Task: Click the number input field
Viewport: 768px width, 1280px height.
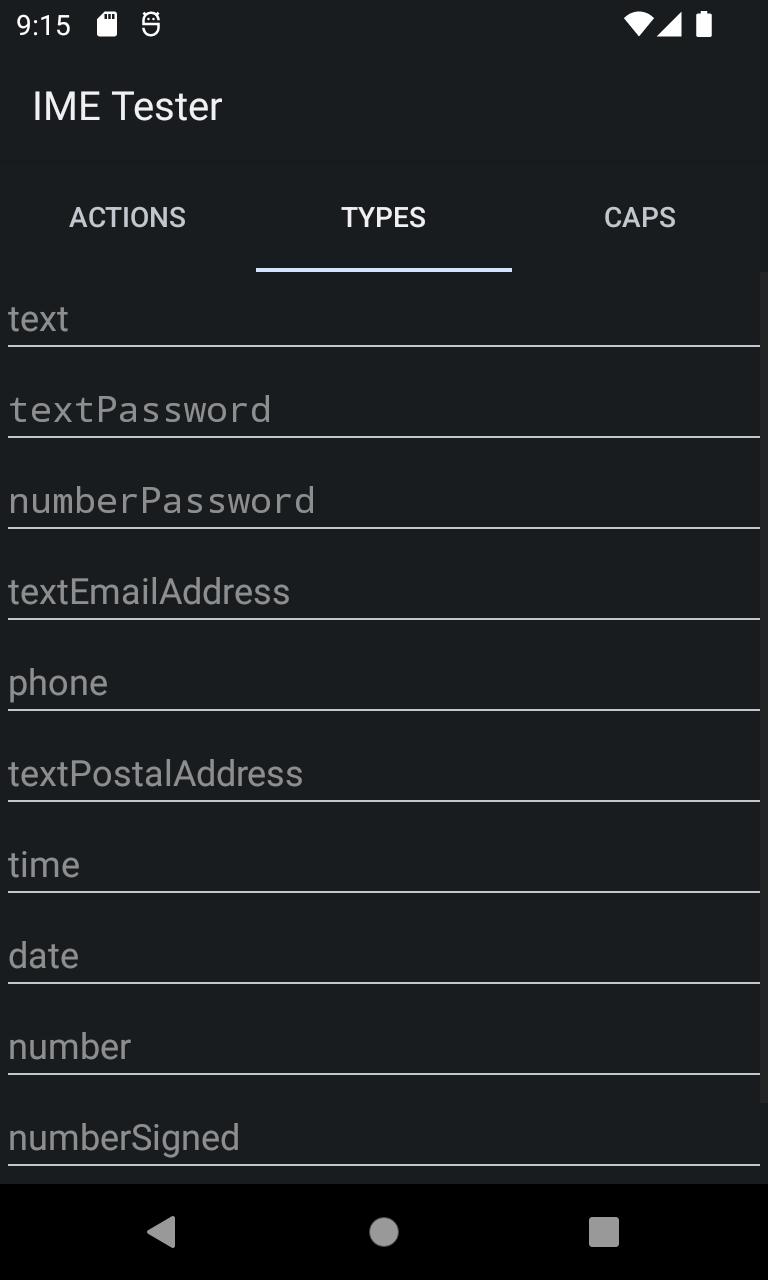Action: pos(384,1047)
